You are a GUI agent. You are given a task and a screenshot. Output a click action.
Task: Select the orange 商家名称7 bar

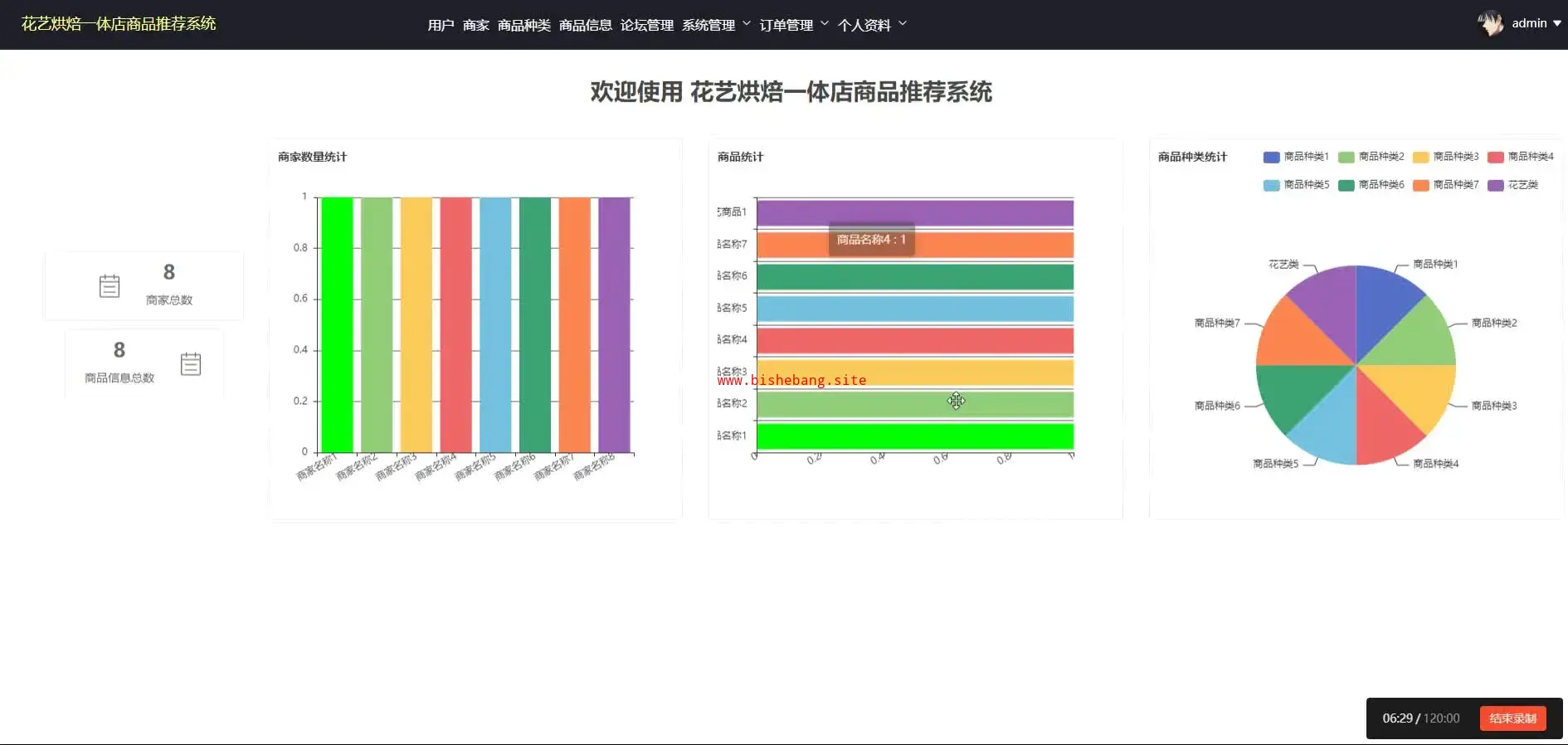coord(574,324)
